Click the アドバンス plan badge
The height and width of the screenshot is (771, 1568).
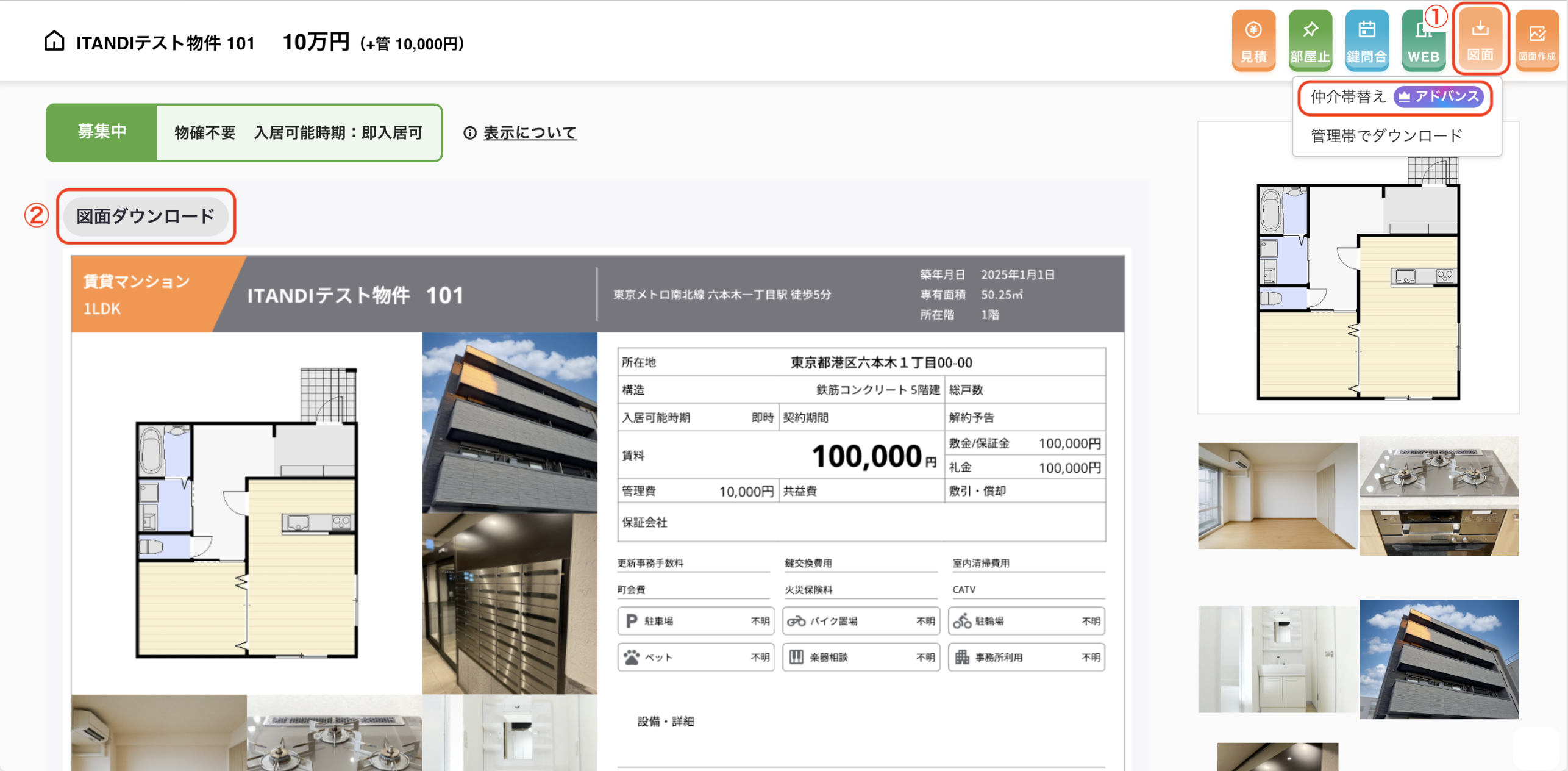[1438, 96]
